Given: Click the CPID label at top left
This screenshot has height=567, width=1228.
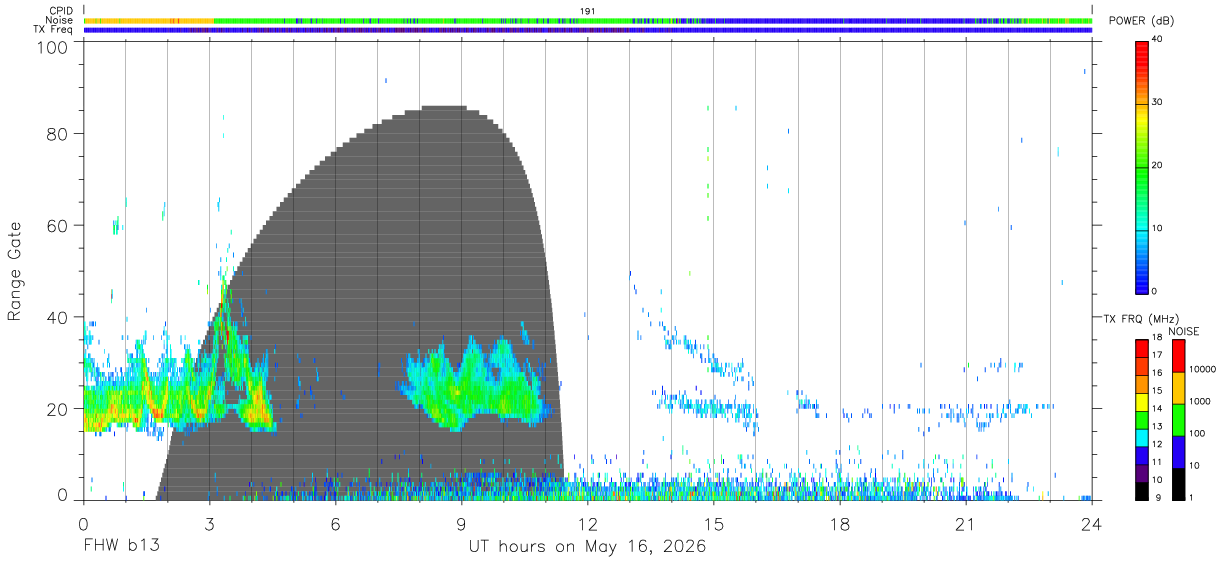Looking at the screenshot, I should click(60, 11).
